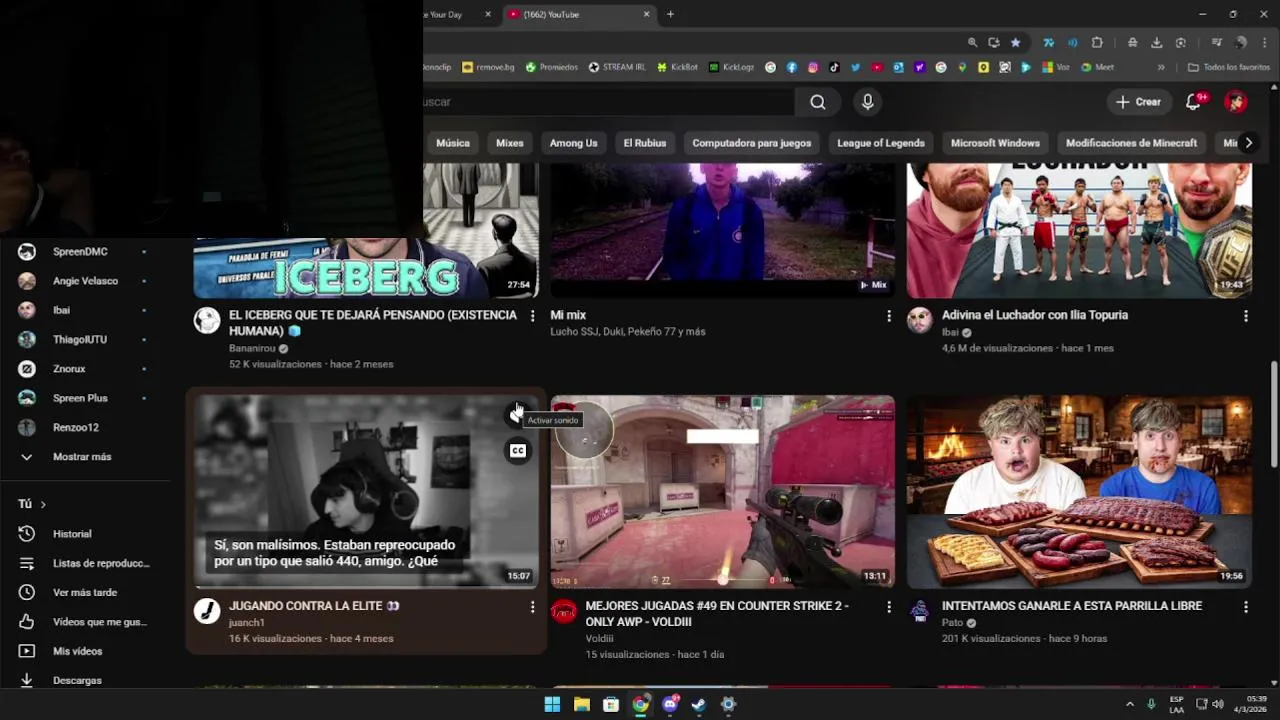Toggle subtitles CC on the video preview
The image size is (1280, 720).
pos(517,451)
